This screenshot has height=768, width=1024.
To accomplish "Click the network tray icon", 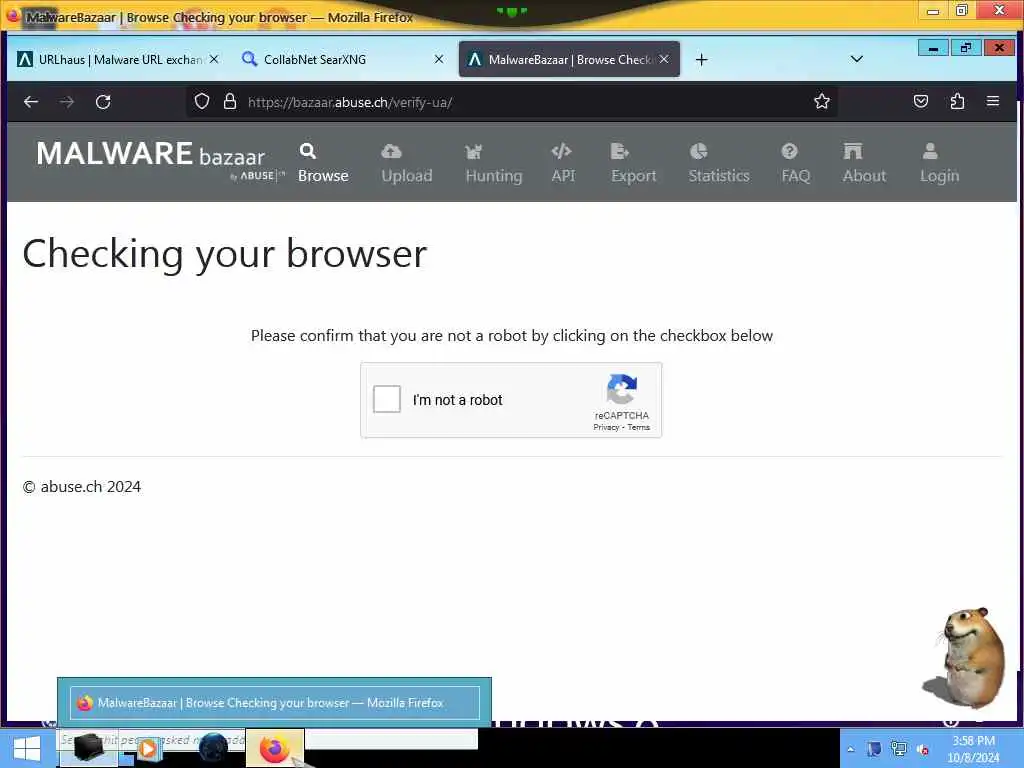I will click(899, 749).
